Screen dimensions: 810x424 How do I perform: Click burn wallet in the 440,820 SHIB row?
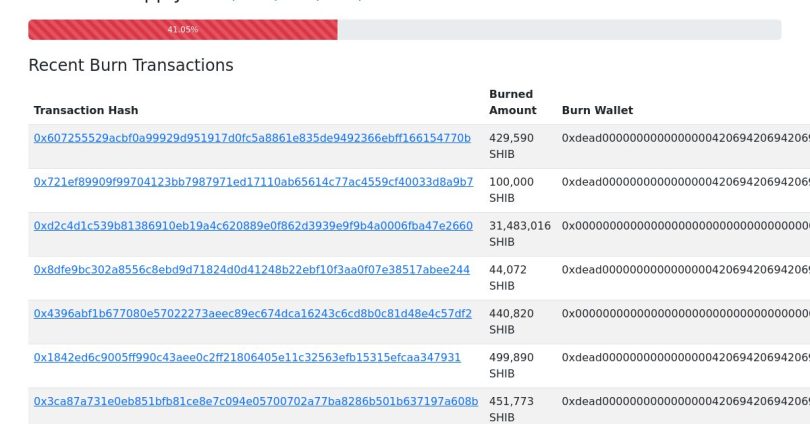pos(685,314)
